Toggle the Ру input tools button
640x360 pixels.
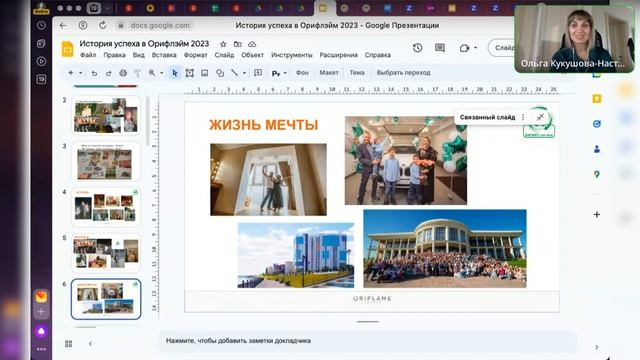[x=276, y=73]
